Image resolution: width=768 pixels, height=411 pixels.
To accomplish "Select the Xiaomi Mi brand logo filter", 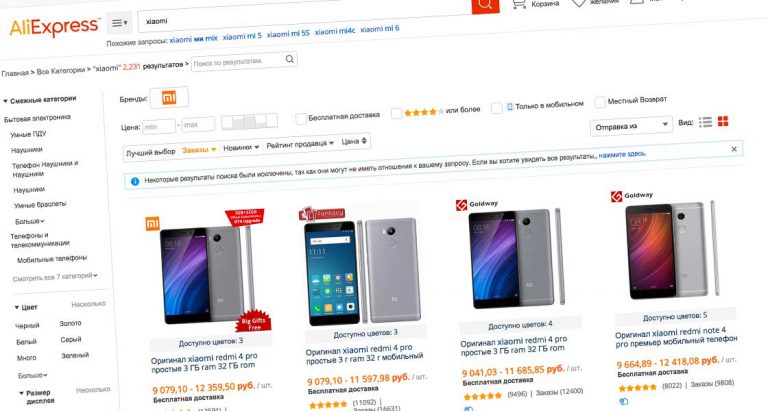I will point(169,97).
